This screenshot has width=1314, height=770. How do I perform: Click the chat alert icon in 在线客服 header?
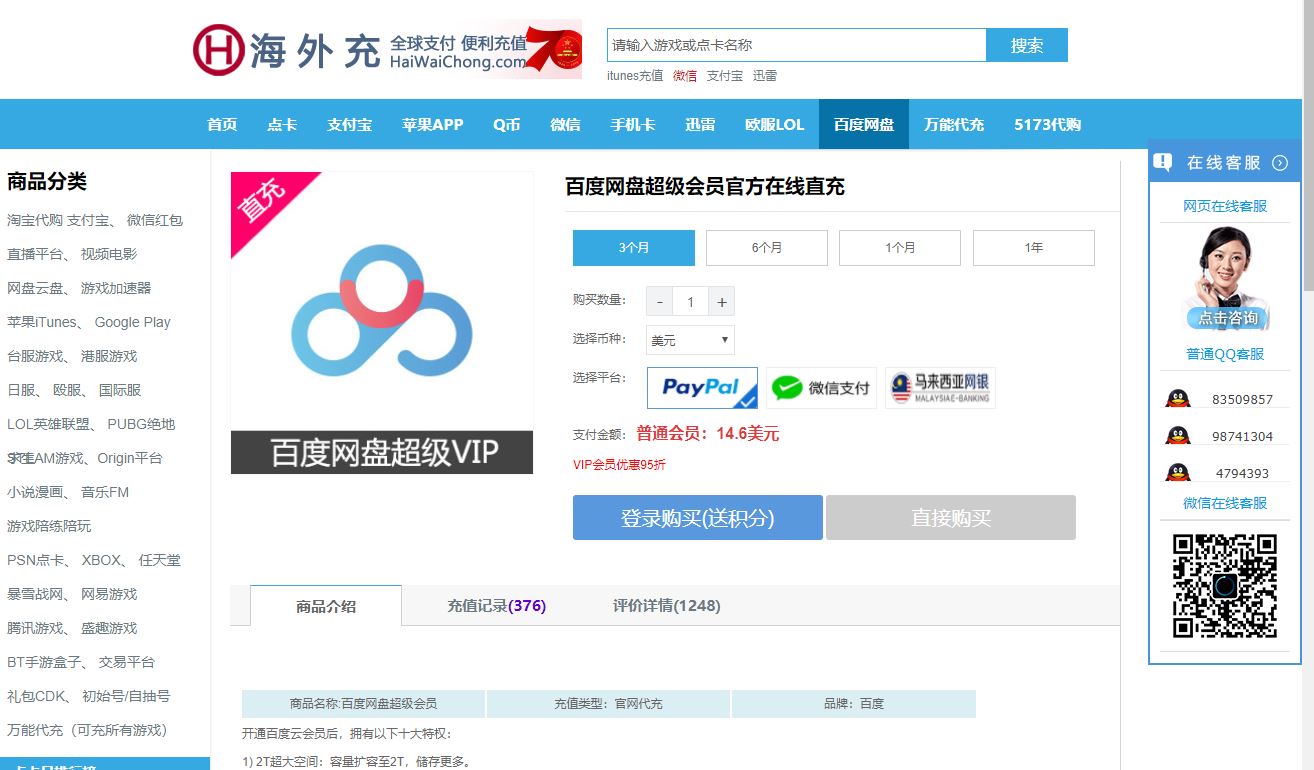[1163, 162]
